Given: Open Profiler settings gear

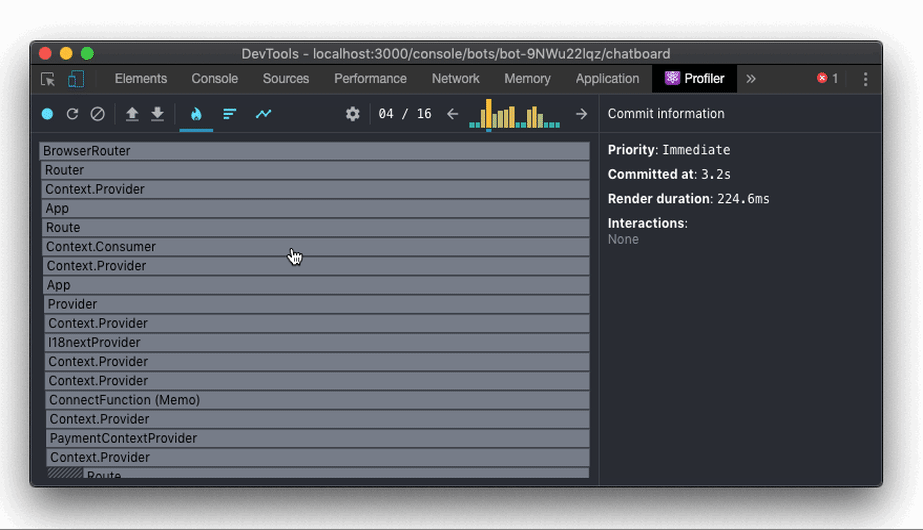Looking at the screenshot, I should (x=353, y=114).
